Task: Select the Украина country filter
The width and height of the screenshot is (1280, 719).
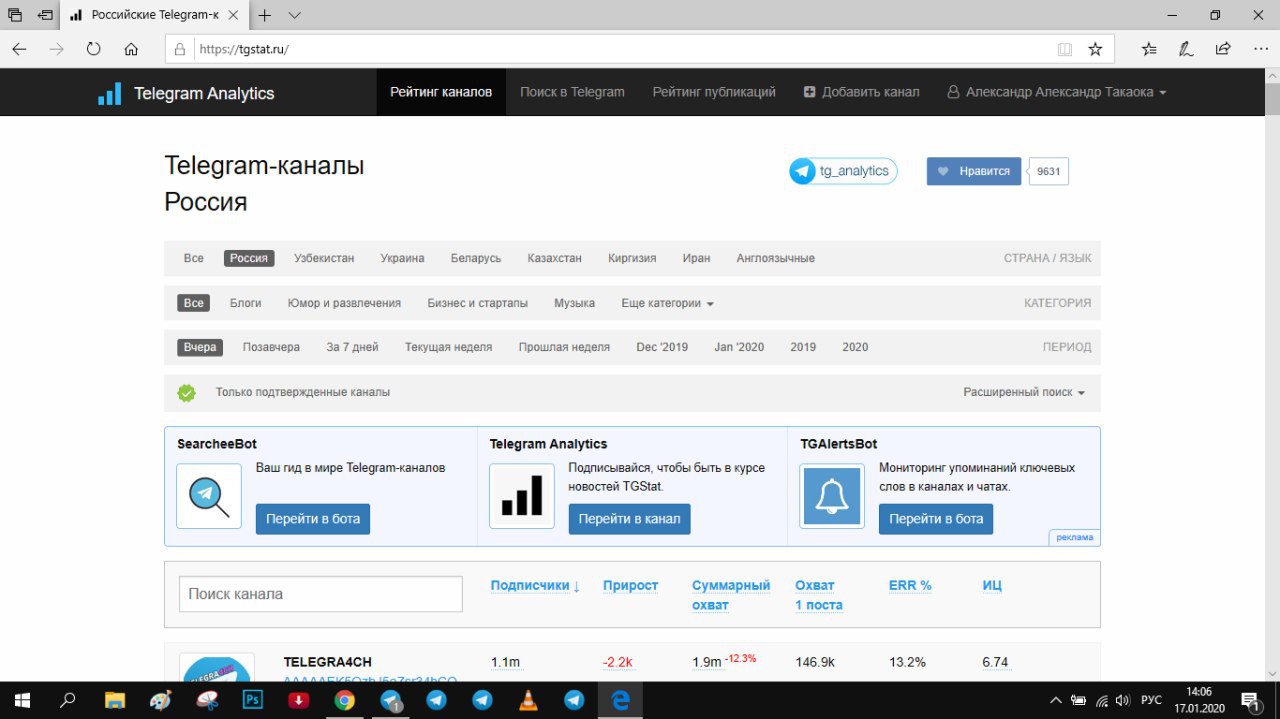Action: (402, 258)
